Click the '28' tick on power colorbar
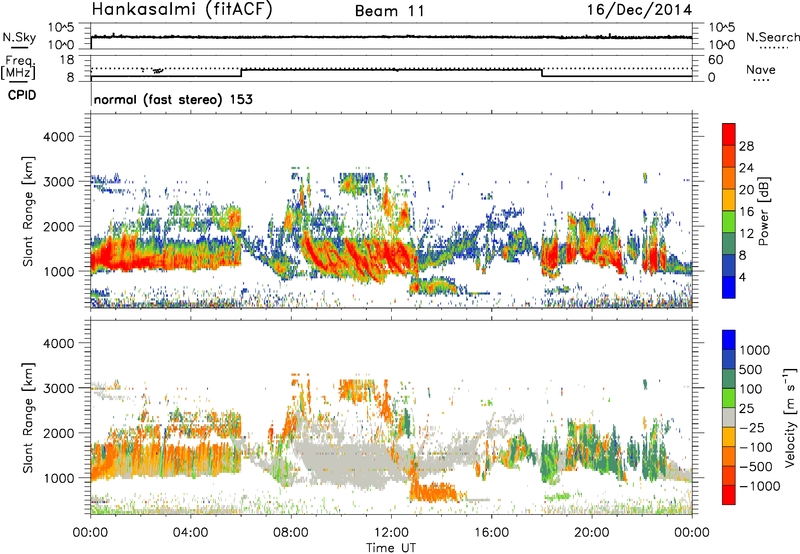This screenshot has width=800, height=554. click(746, 146)
